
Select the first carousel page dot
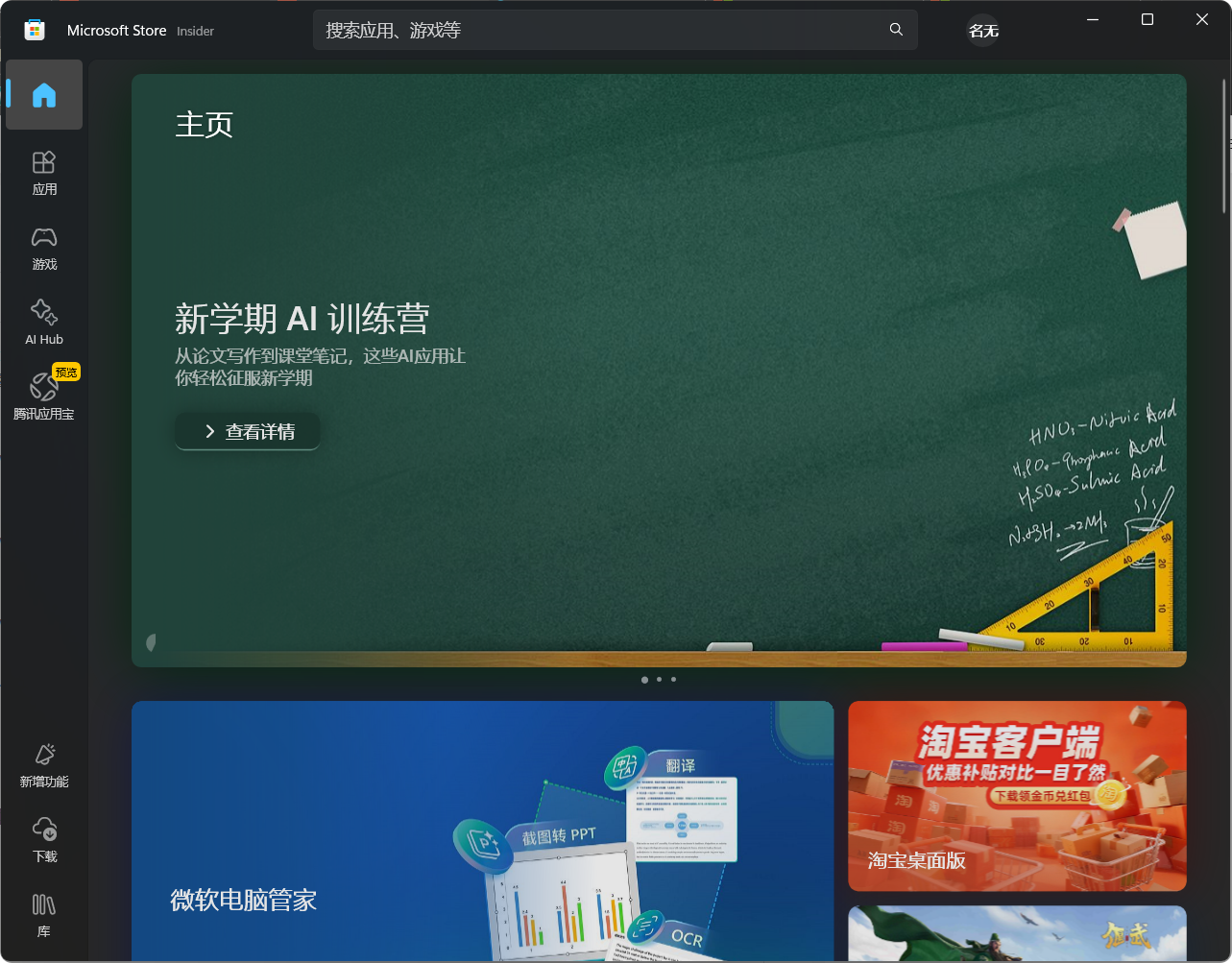pyautogui.click(x=644, y=680)
